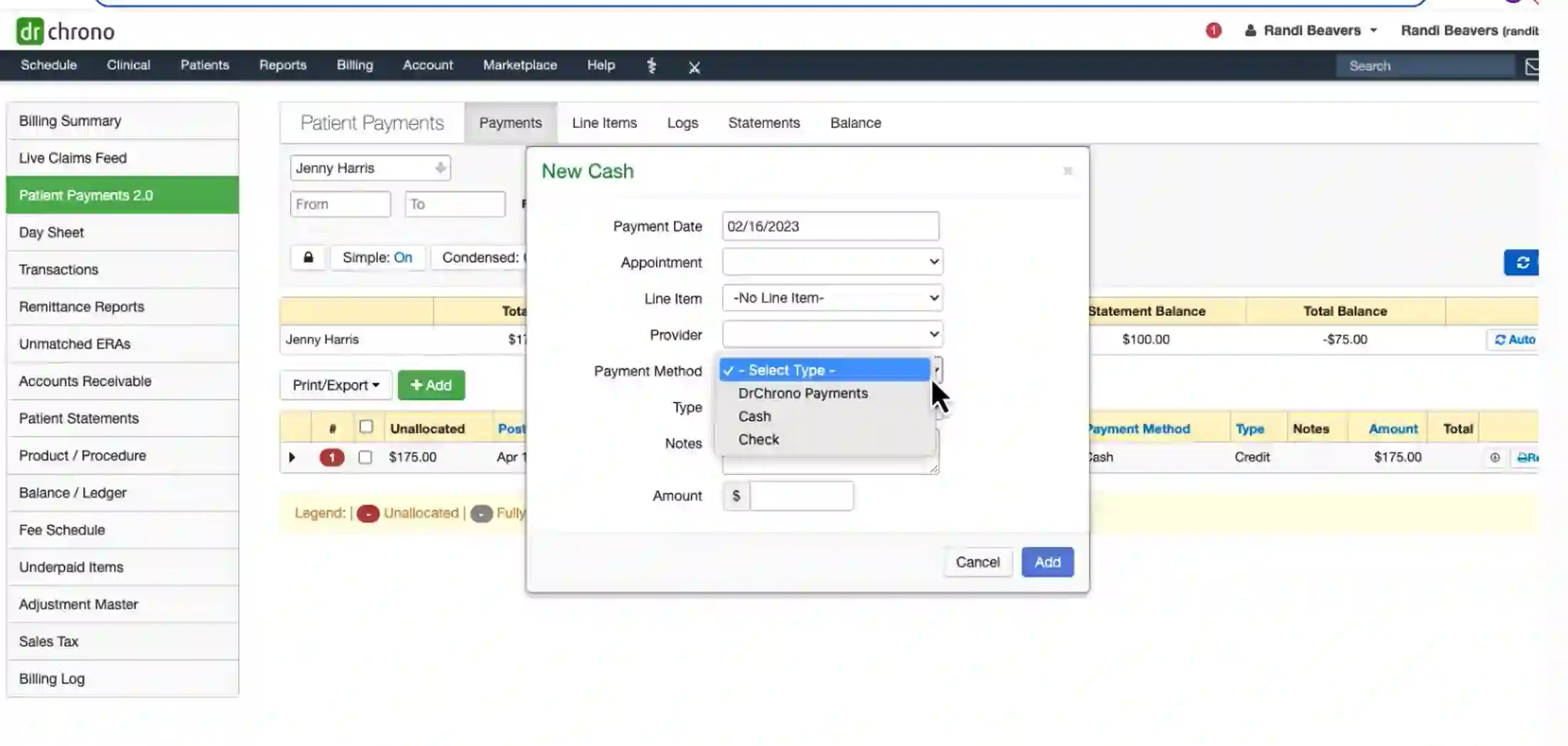Viewport: 1568px width, 746px height.
Task: Select Cash from the Payment Method dropdown
Action: pos(754,416)
